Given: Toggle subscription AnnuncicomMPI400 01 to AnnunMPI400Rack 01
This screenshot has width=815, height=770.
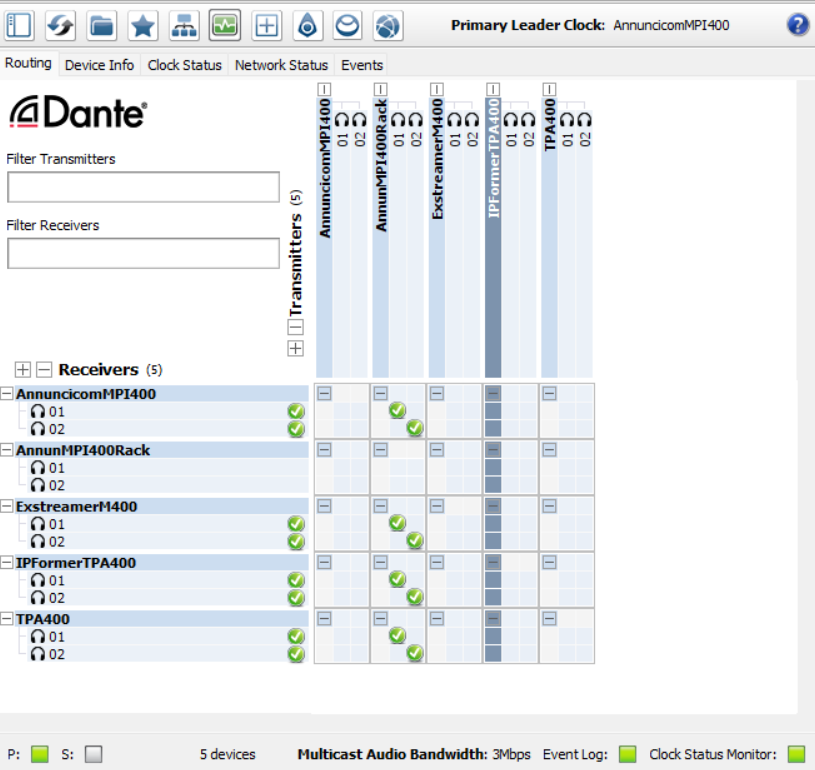Looking at the screenshot, I should [x=397, y=411].
